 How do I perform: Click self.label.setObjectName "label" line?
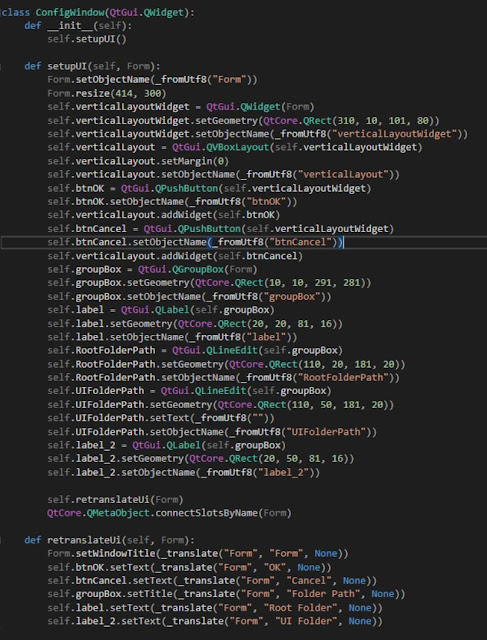[172, 337]
